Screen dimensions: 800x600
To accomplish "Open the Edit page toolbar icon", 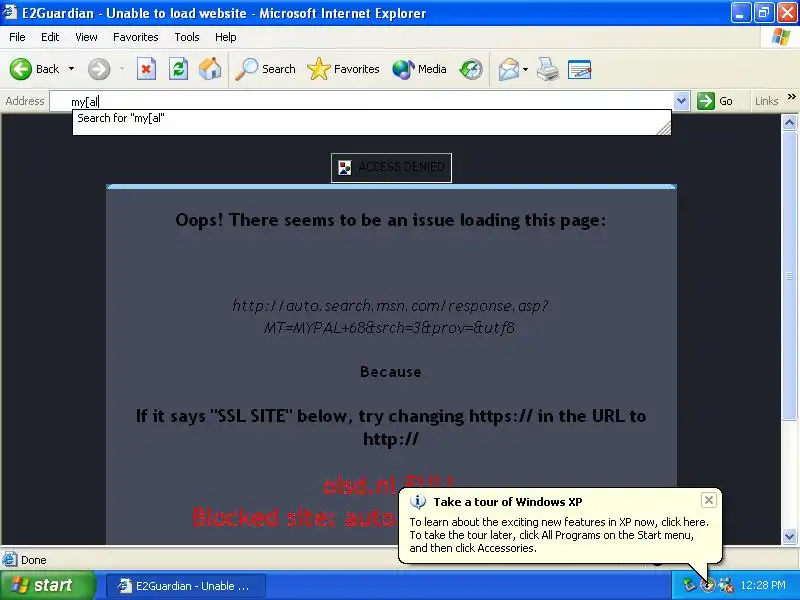I will pyautogui.click(x=580, y=69).
